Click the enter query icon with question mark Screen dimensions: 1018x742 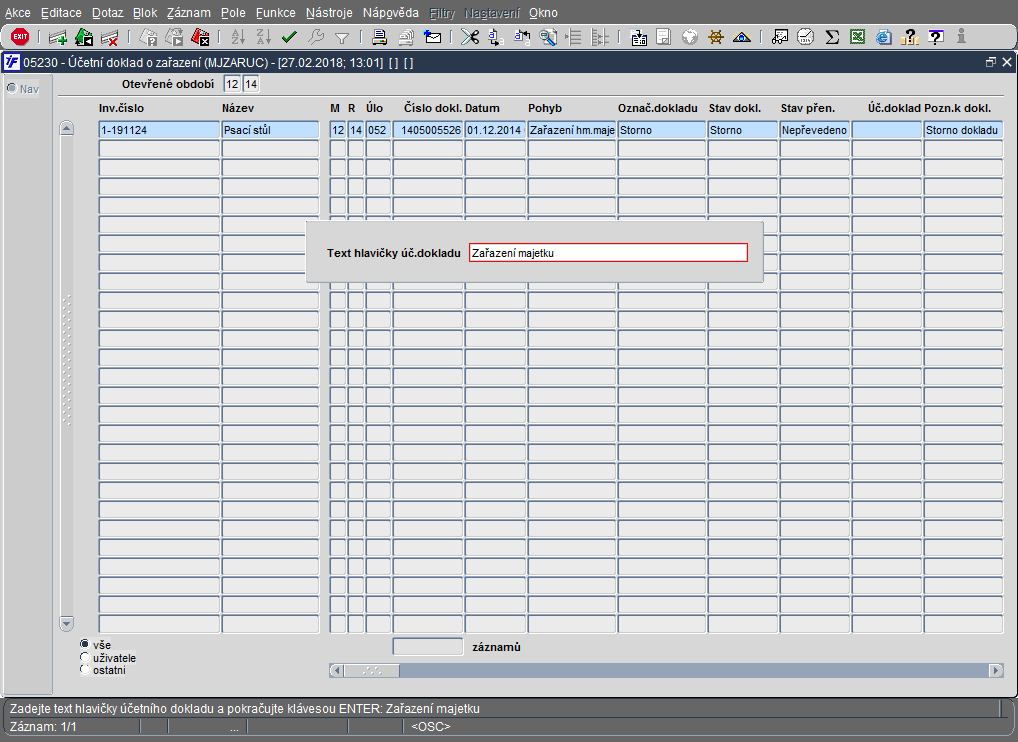[x=149, y=38]
